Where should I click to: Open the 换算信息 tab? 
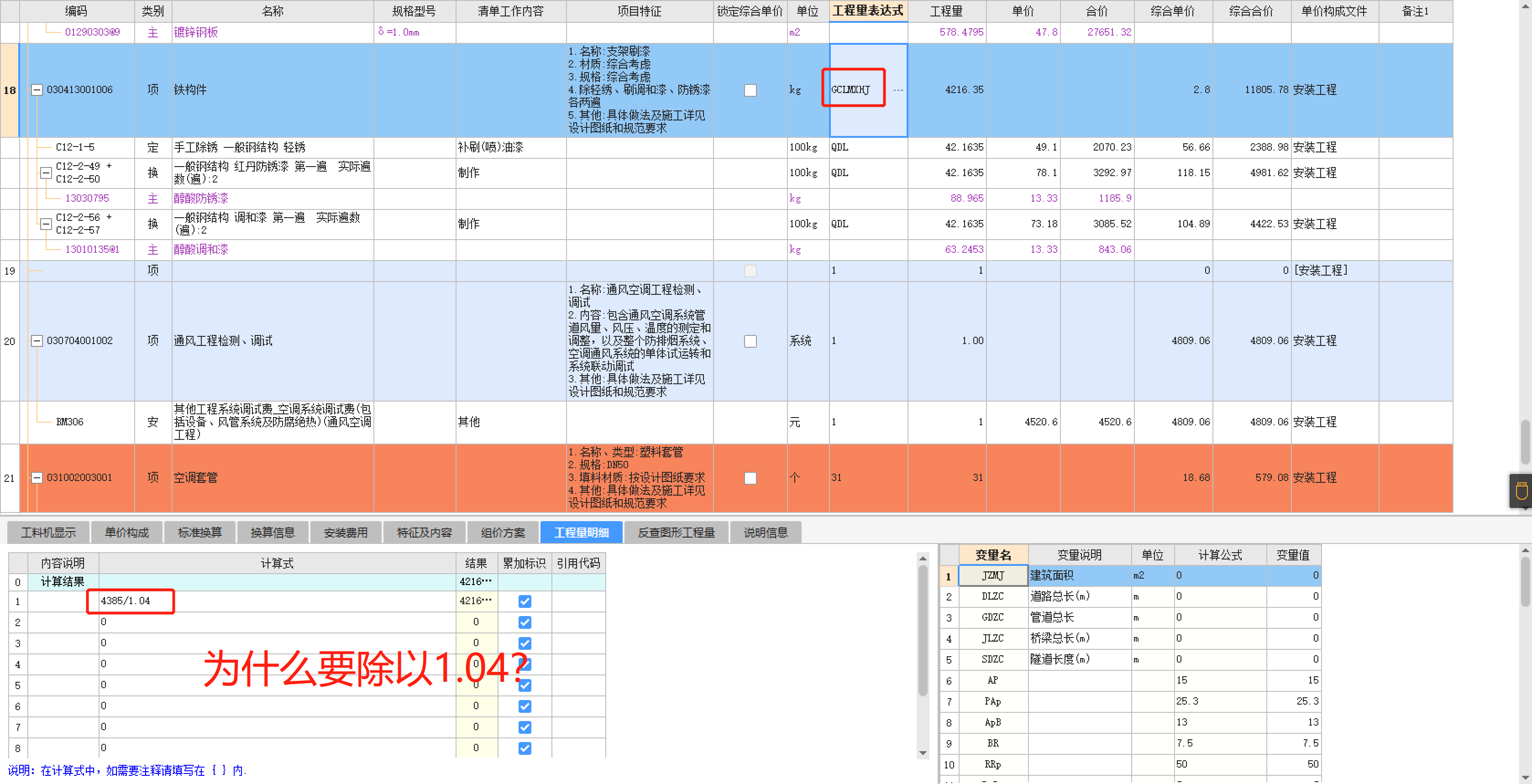(x=273, y=533)
